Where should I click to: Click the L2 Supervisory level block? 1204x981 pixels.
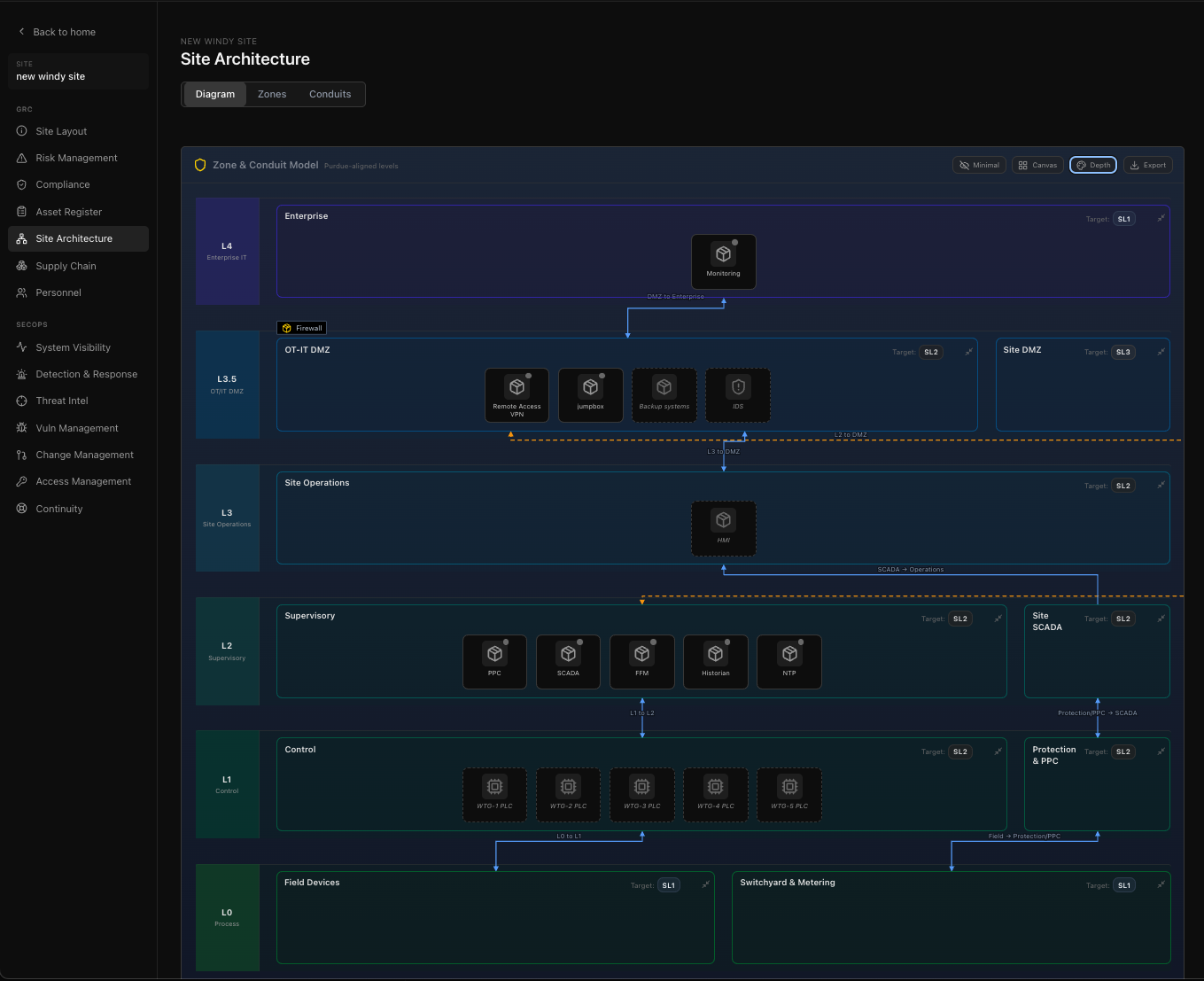click(x=228, y=651)
